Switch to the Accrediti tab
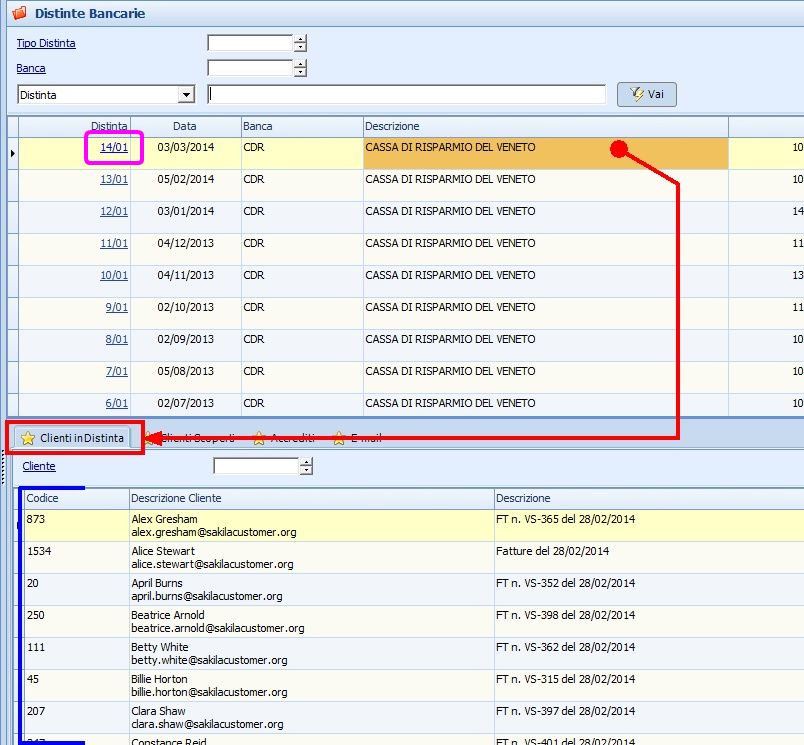The height and width of the screenshot is (745, 804). 293,438
